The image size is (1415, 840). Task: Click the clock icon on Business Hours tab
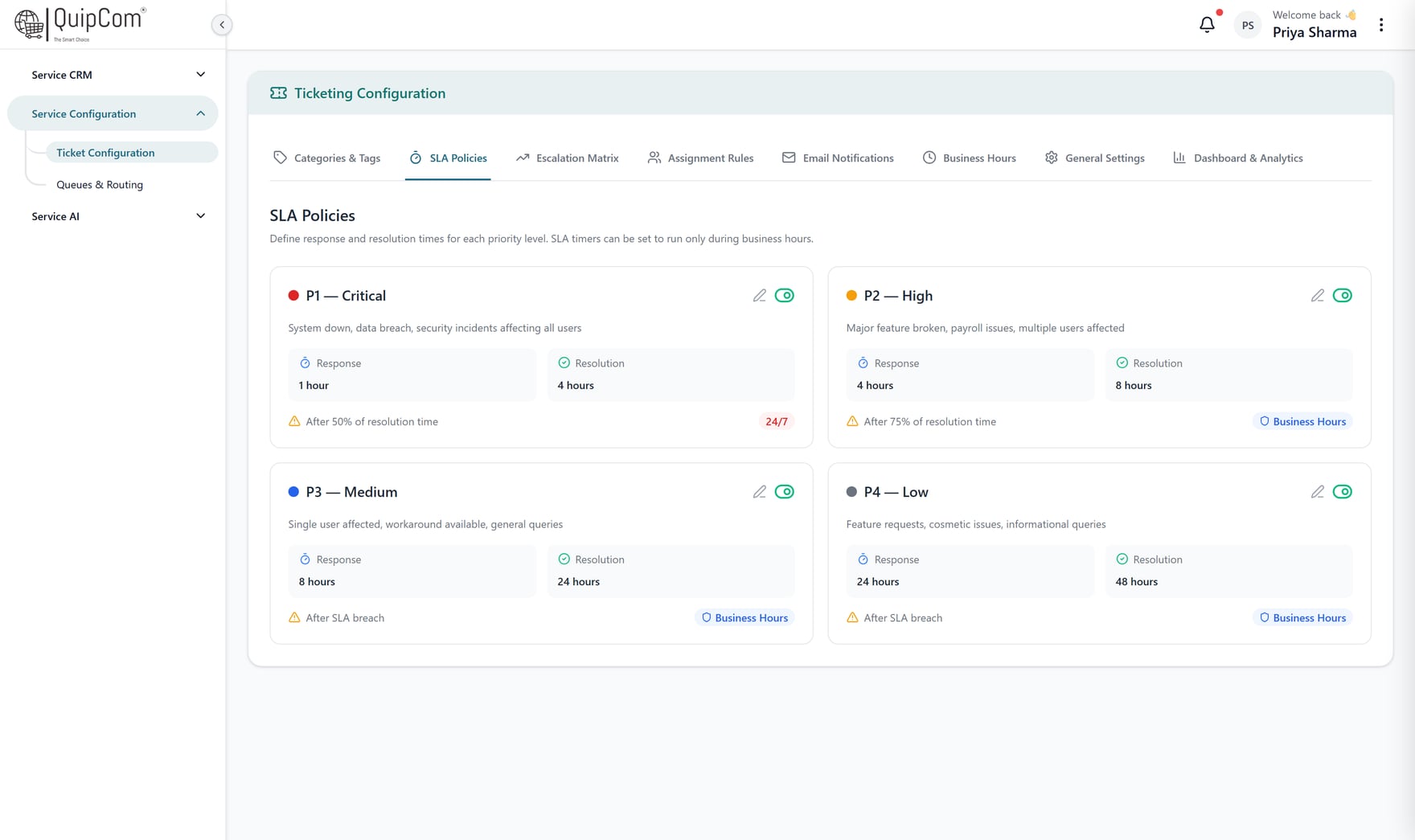929,158
